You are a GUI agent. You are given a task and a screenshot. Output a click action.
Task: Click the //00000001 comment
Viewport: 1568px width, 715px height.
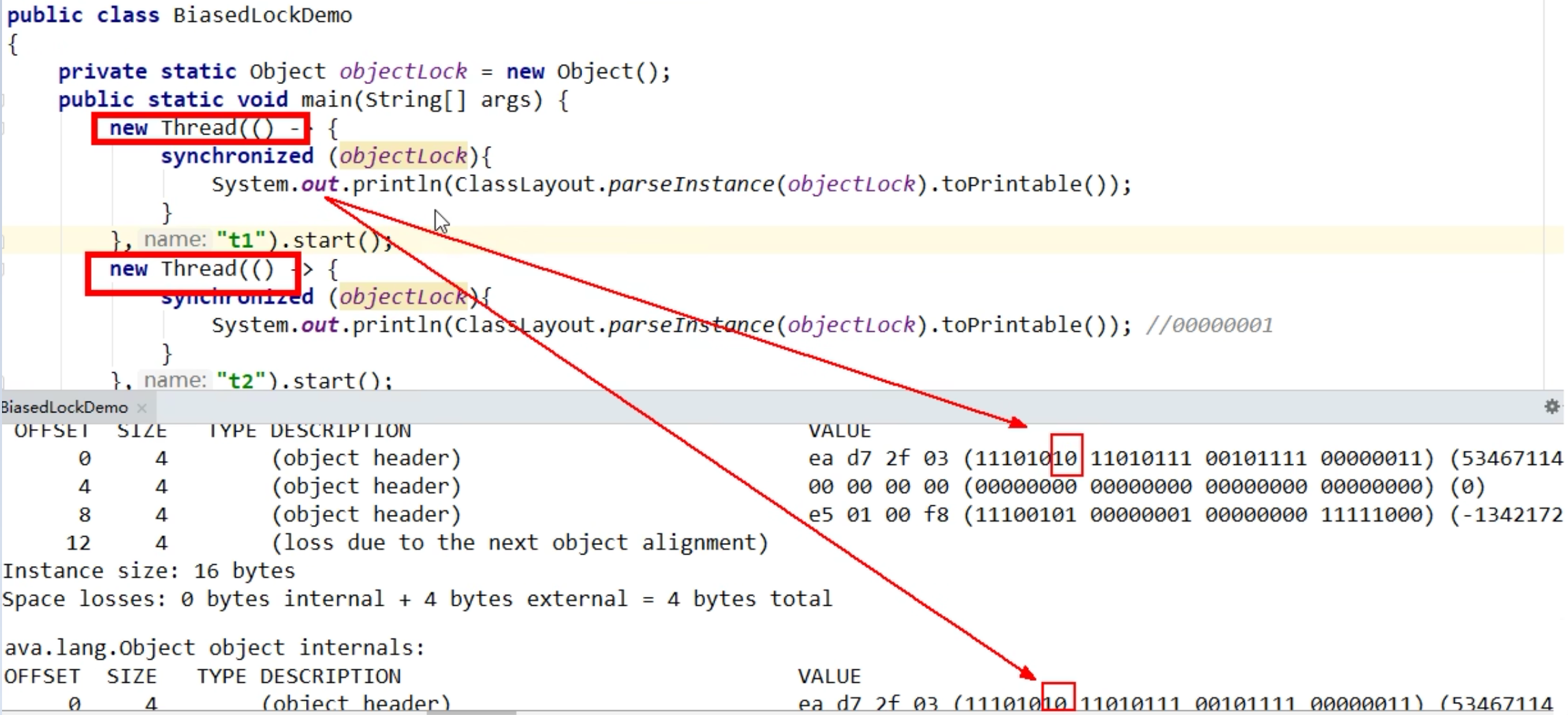click(x=1209, y=325)
